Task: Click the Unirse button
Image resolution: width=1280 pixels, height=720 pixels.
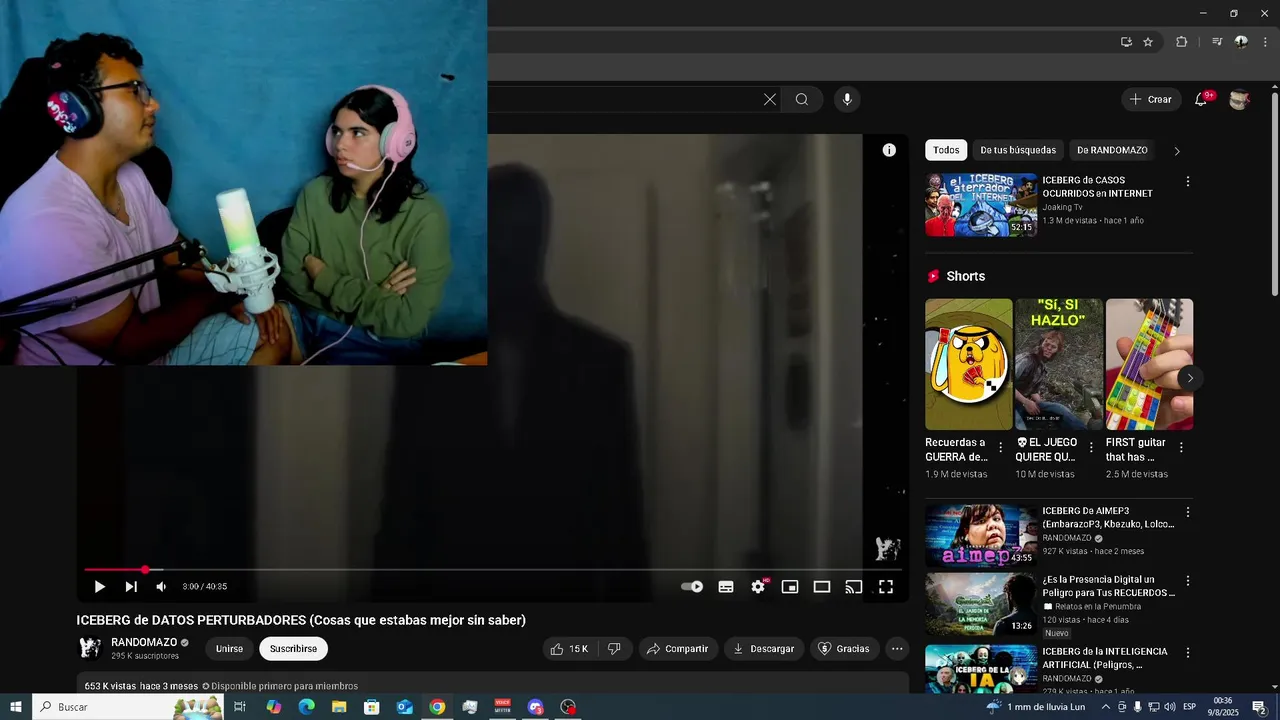Action: coord(229,649)
